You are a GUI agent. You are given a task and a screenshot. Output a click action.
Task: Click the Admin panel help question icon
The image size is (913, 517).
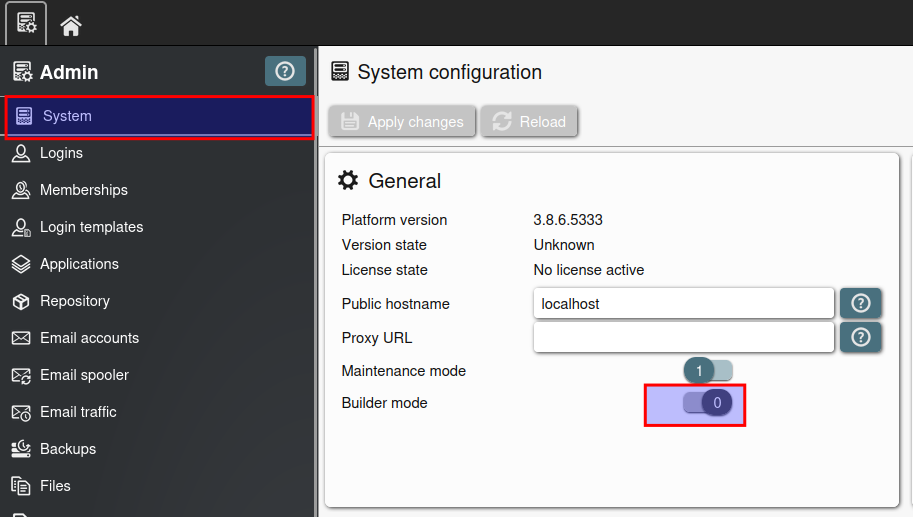285,71
